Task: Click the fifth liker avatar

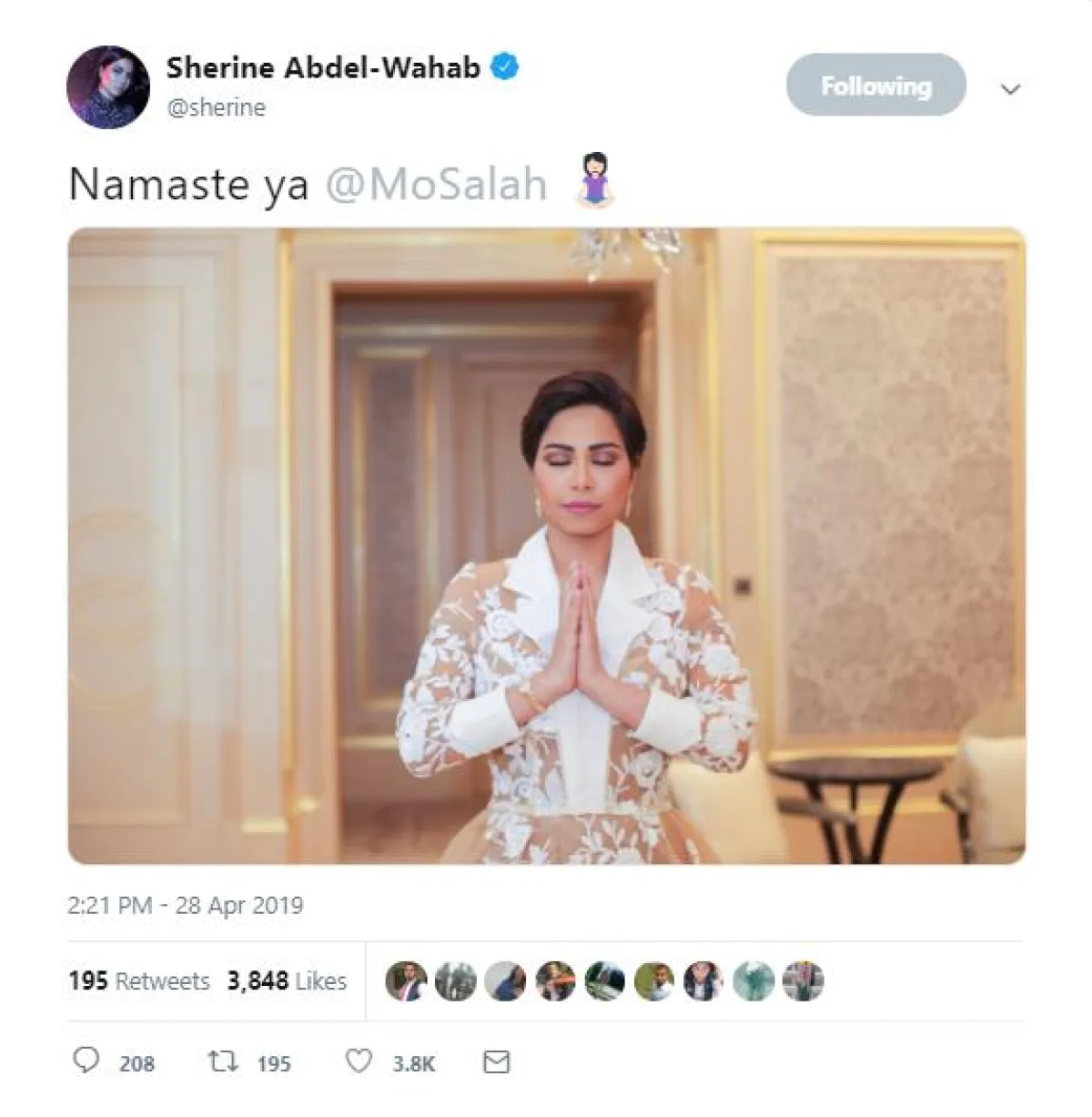Action: pyautogui.click(x=604, y=981)
